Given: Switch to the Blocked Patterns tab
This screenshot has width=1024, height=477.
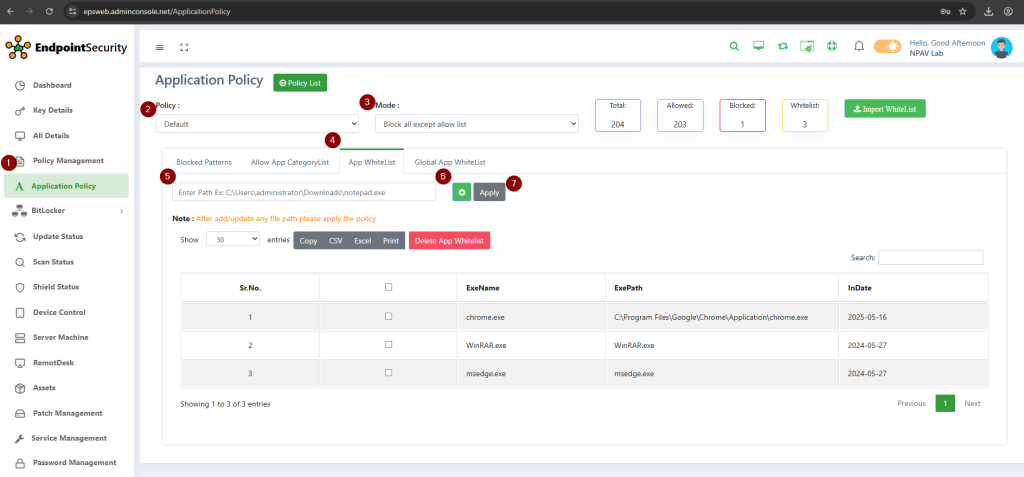Looking at the screenshot, I should point(204,162).
